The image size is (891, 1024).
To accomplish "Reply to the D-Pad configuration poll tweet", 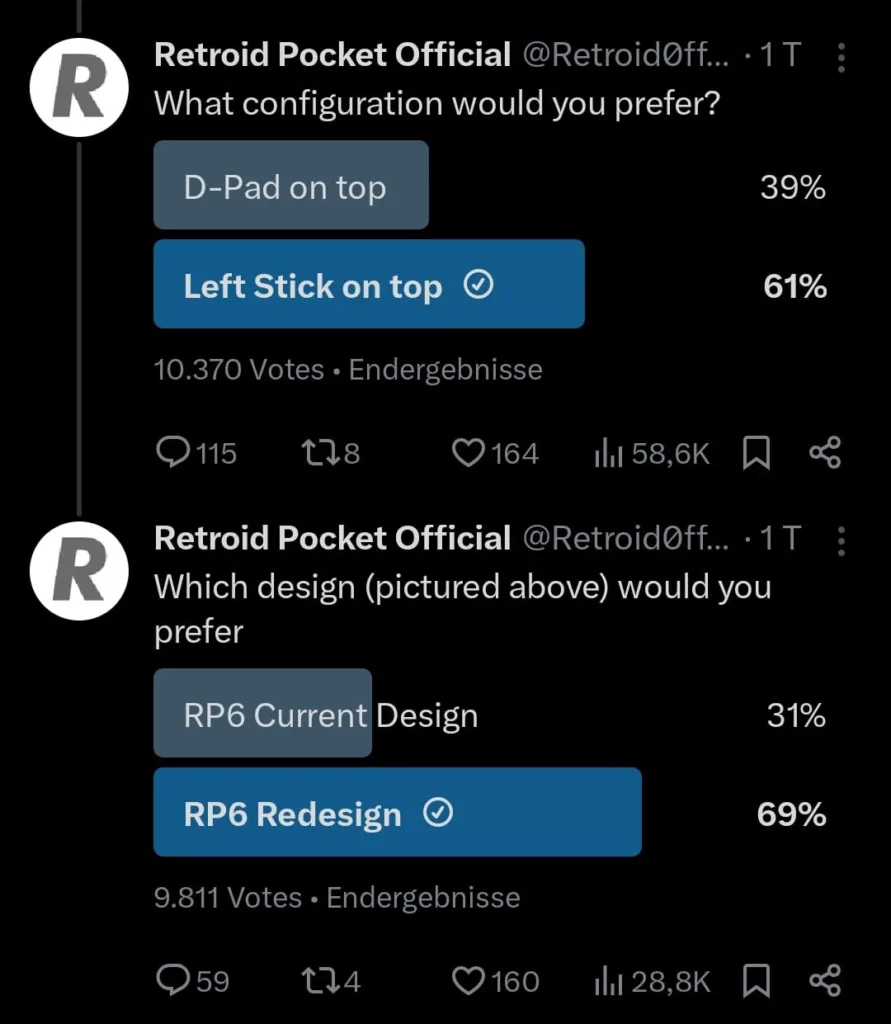I will click(176, 453).
